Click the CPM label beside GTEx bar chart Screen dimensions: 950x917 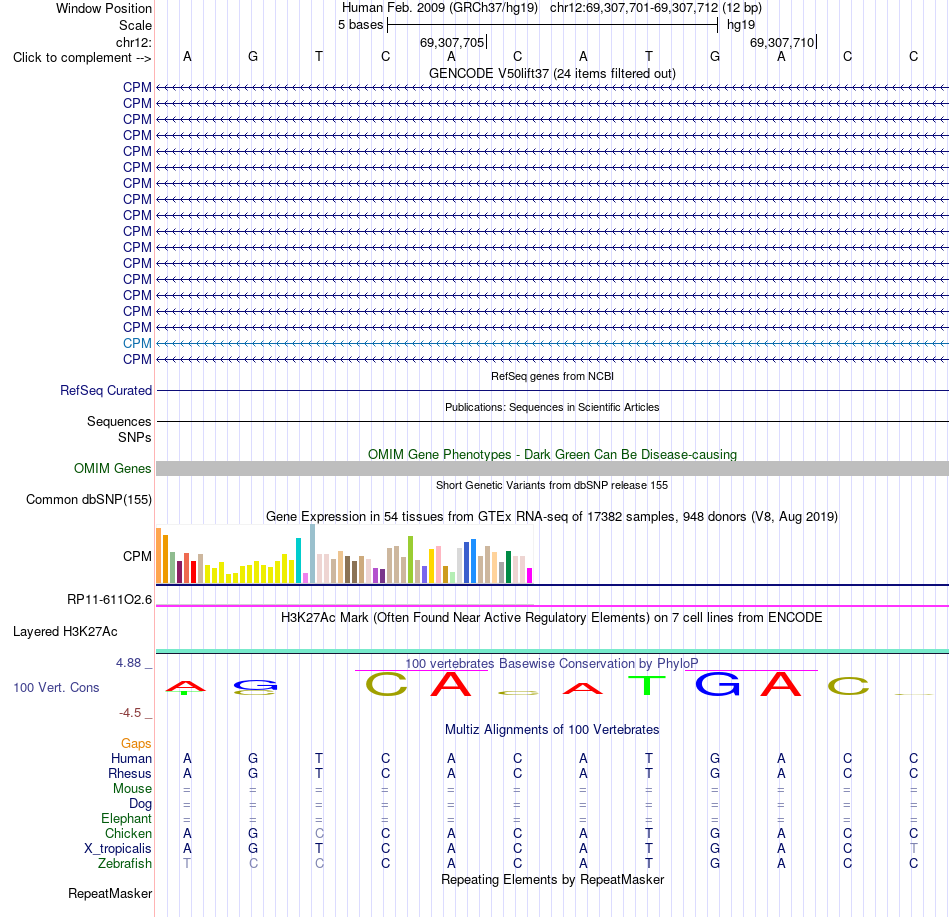137,556
